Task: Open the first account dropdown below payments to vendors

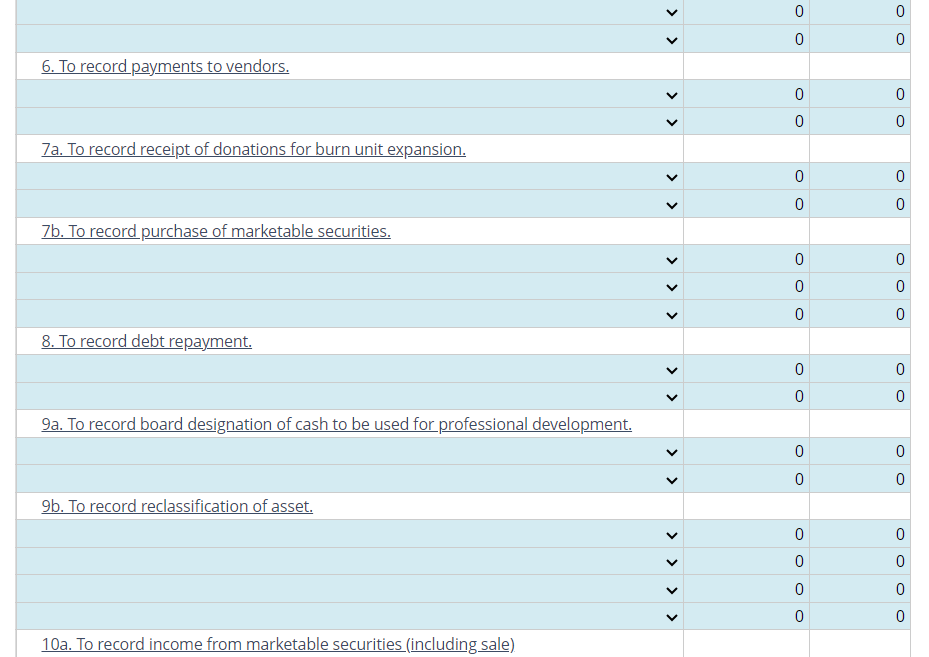Action: pos(670,94)
